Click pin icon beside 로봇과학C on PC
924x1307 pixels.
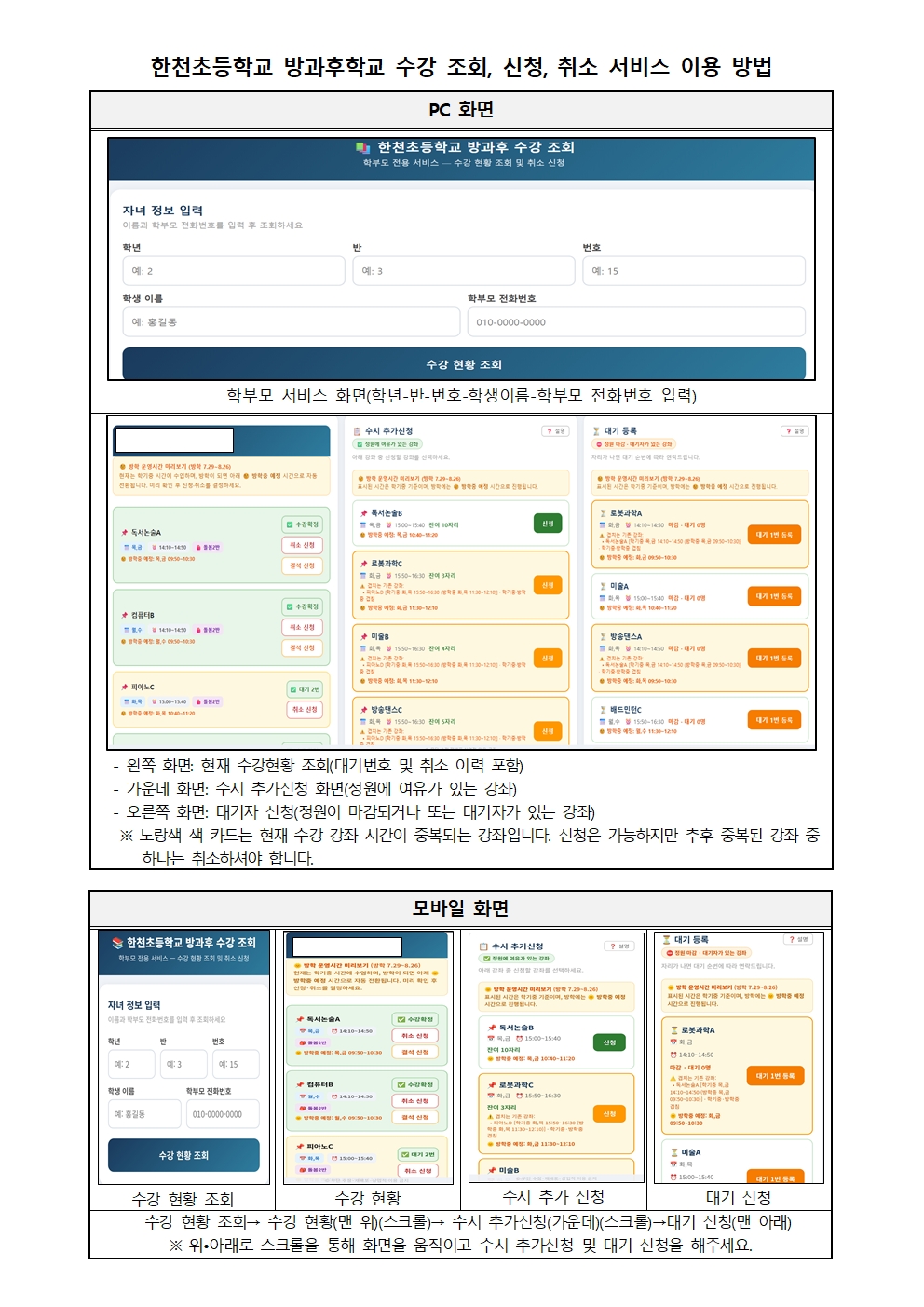coord(364,564)
